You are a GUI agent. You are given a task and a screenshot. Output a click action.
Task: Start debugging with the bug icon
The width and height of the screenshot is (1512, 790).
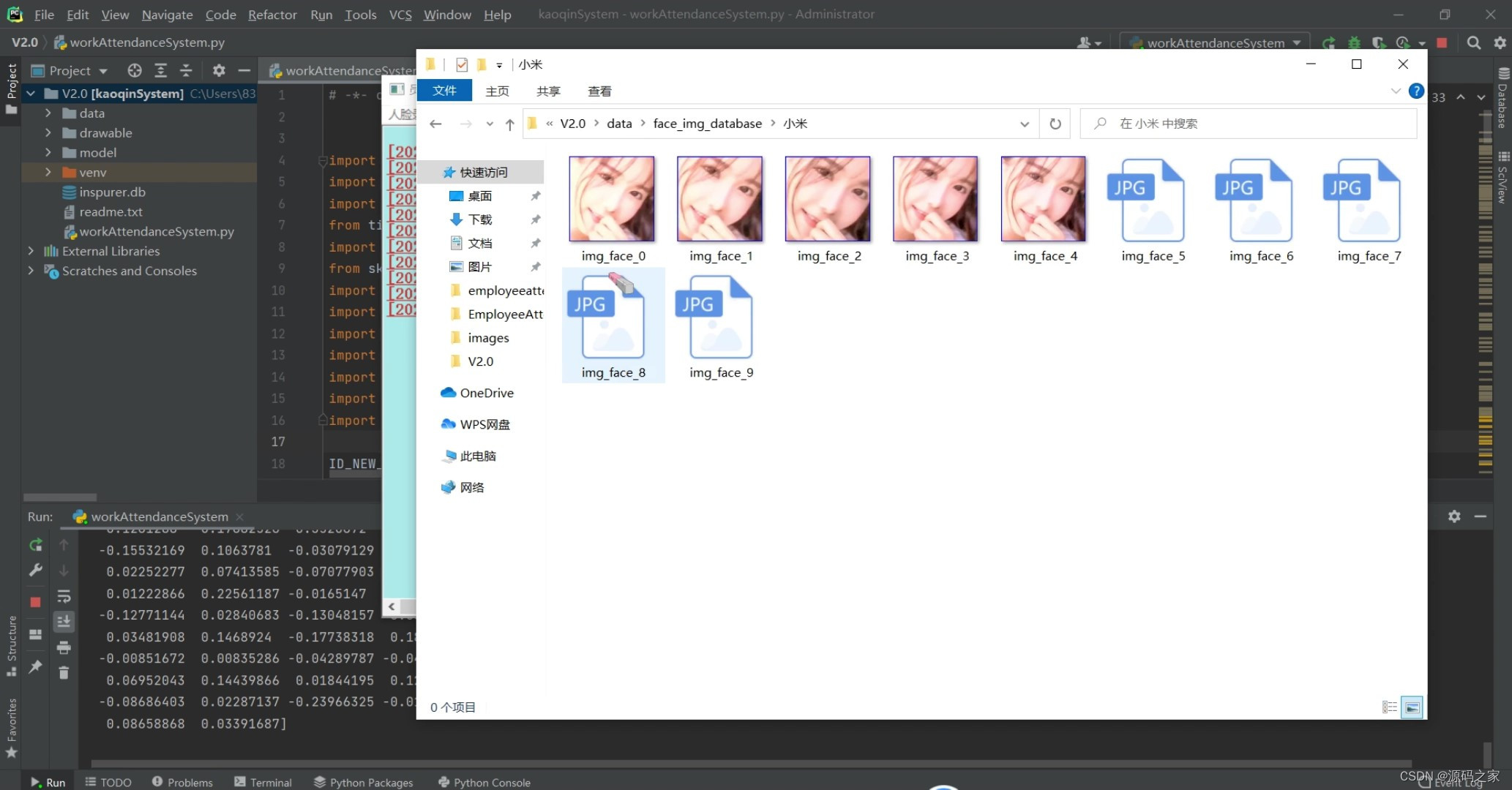click(1354, 43)
